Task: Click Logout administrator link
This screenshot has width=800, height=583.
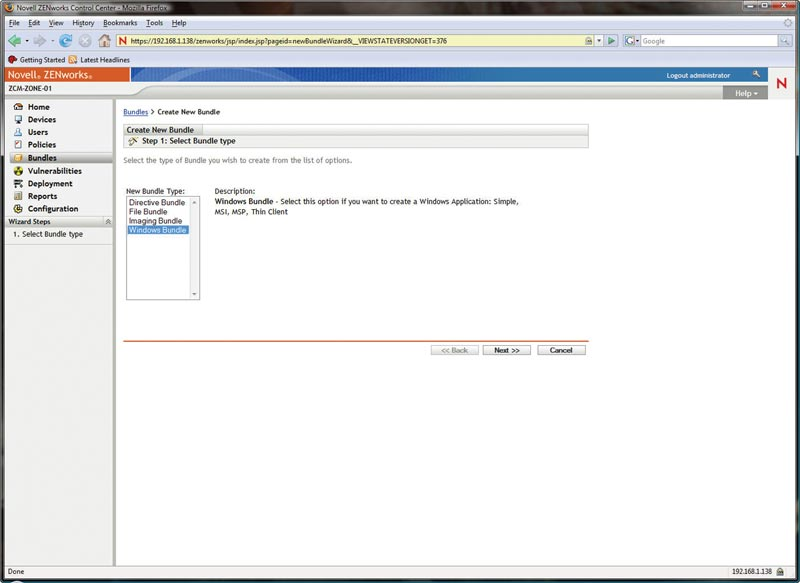Action: coord(698,75)
